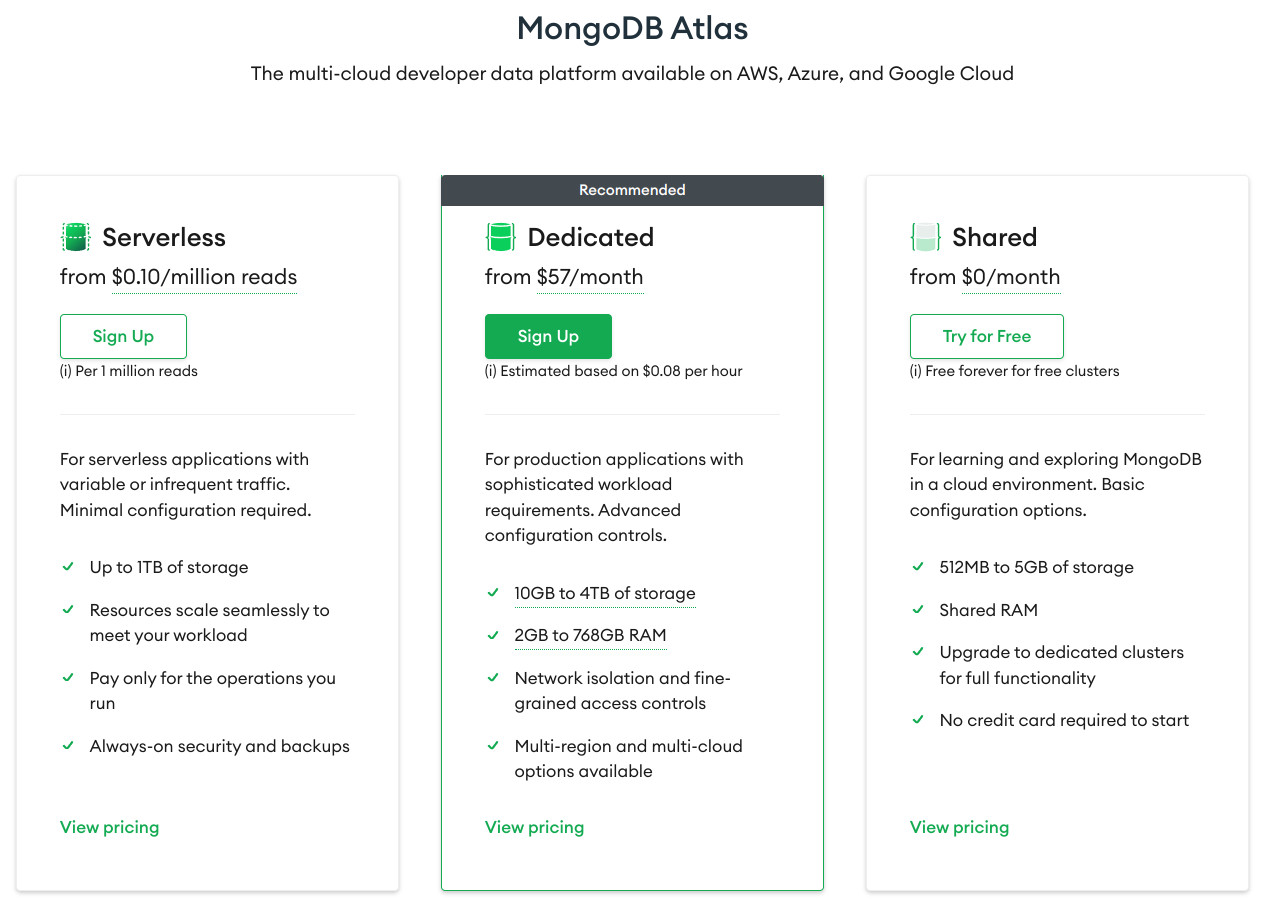Click the checkmark beside 'Up to 1TB of storage'
This screenshot has width=1263, height=899.
(x=68, y=566)
